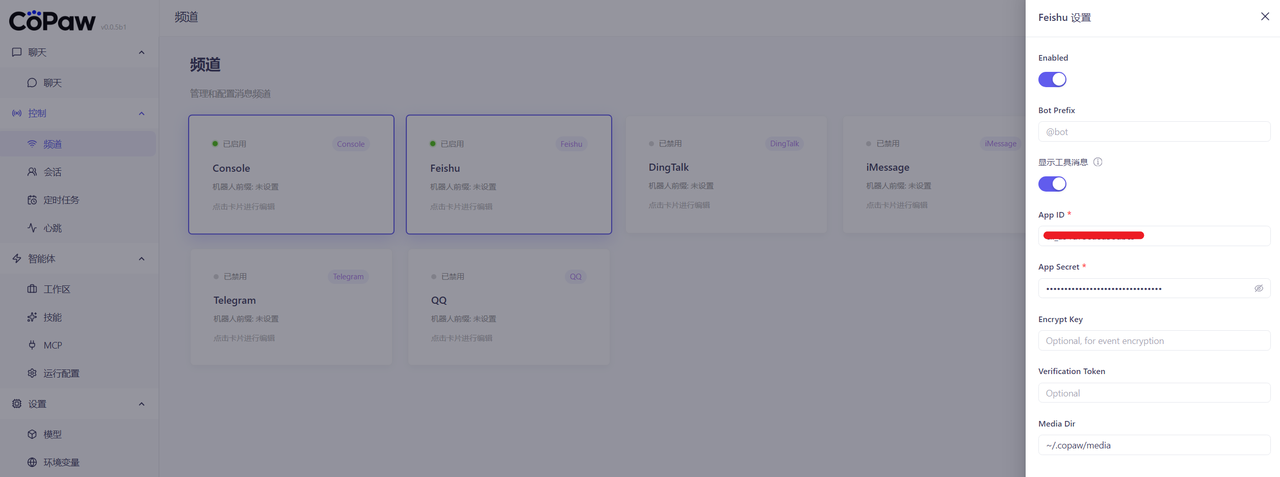
Task: Click the 管理和配置消息频道 subtitle text
Action: [230, 93]
